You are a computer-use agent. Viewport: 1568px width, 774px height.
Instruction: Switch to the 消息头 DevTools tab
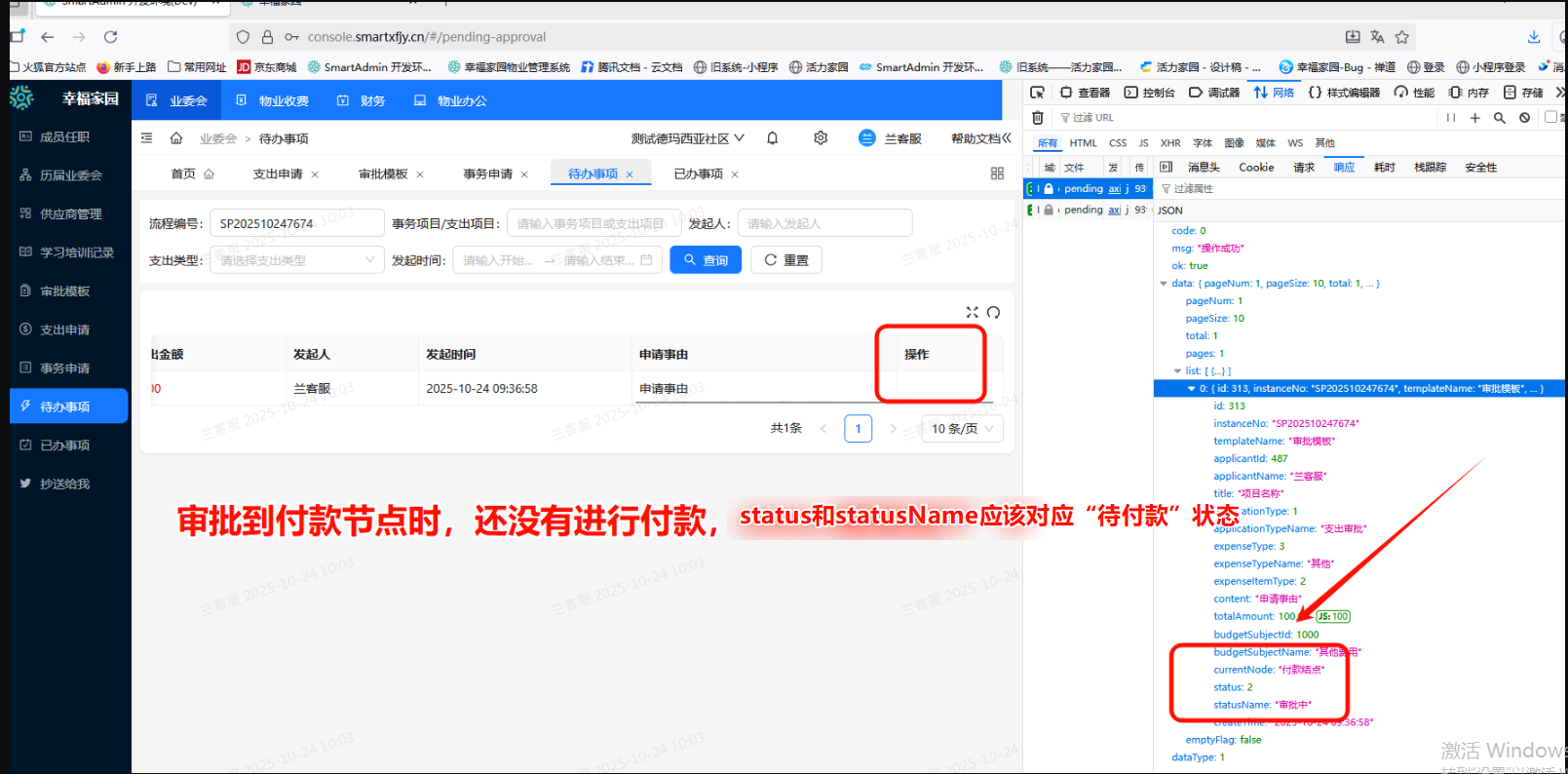(x=1204, y=168)
